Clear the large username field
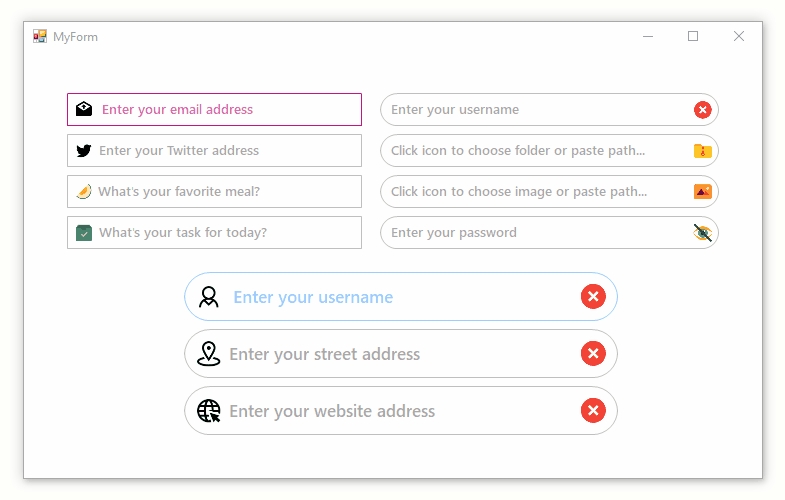Screen dimensions: 785x500 coord(593,297)
